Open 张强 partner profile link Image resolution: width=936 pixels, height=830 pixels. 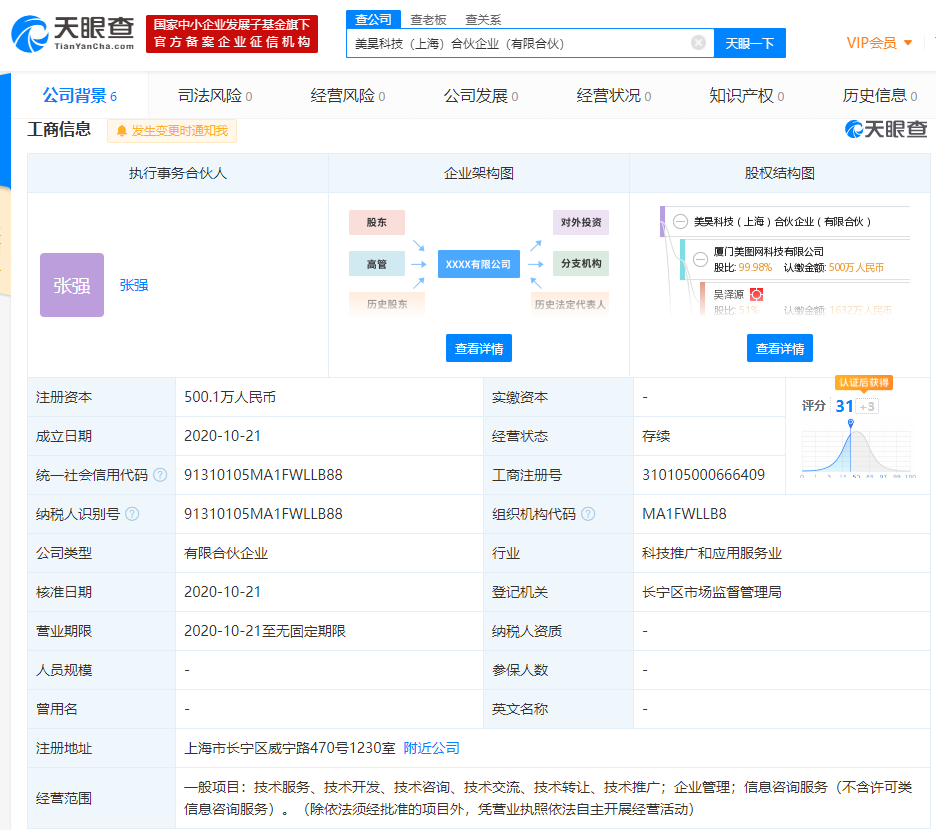pyautogui.click(x=134, y=285)
